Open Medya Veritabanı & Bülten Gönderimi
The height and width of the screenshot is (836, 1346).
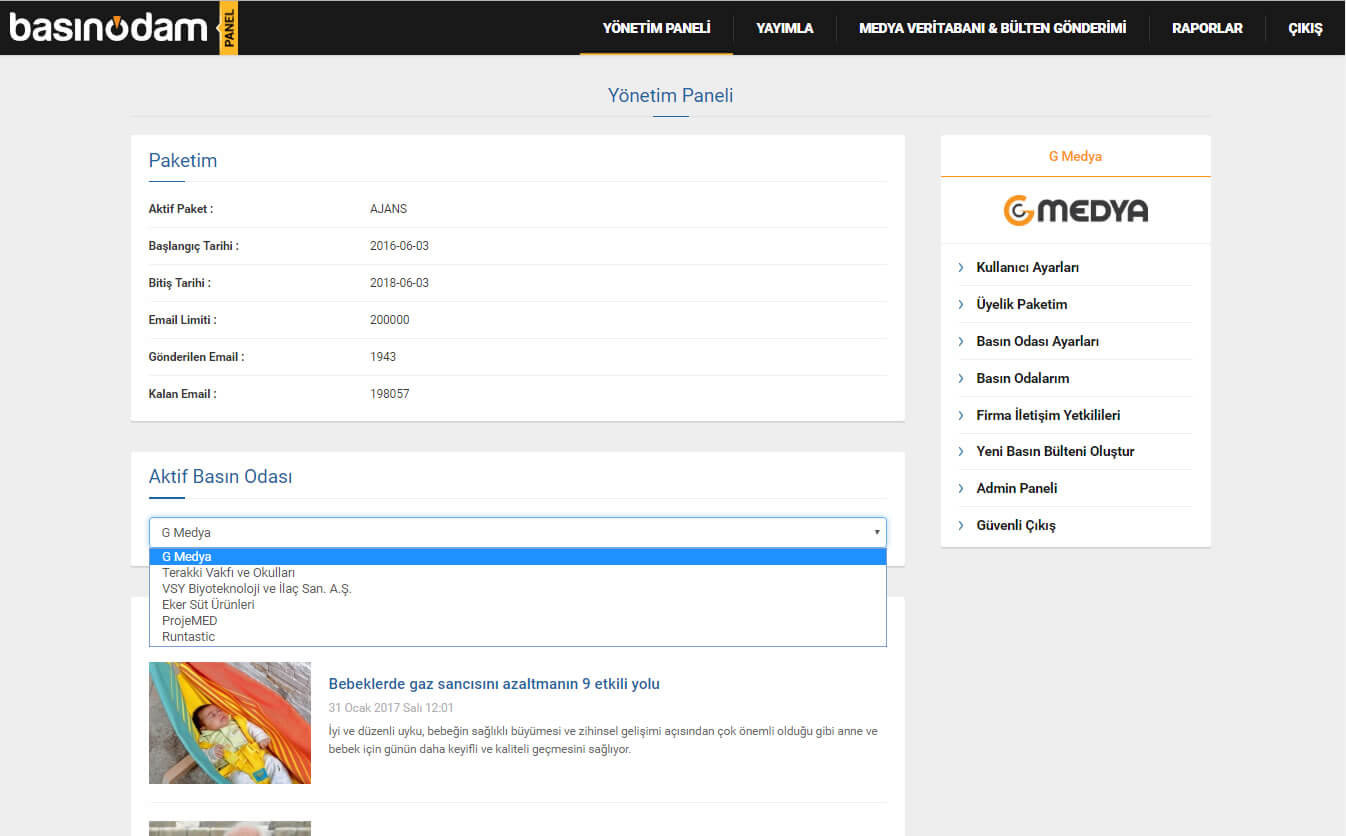pyautogui.click(x=992, y=28)
